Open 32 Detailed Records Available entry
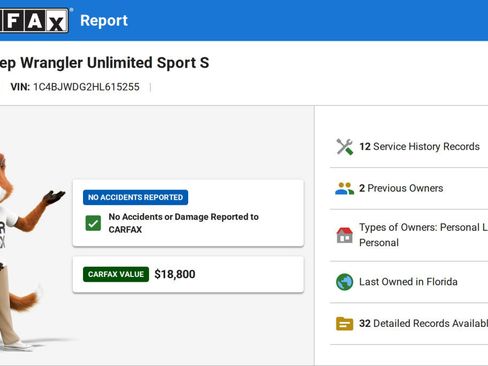The image size is (488, 366). [409, 323]
